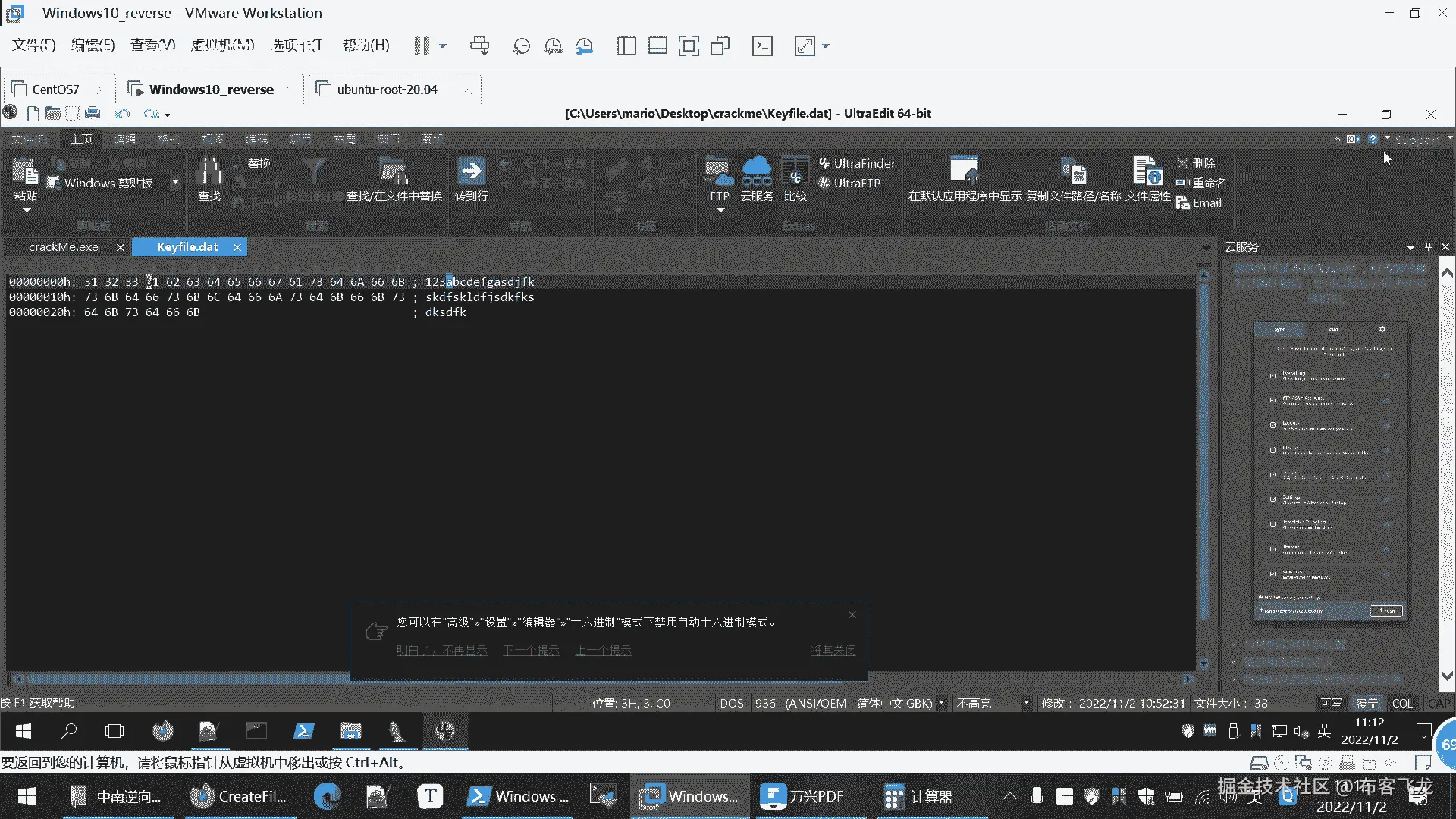Launch UltraFinder from the ribbon
The height and width of the screenshot is (819, 1456).
point(857,163)
